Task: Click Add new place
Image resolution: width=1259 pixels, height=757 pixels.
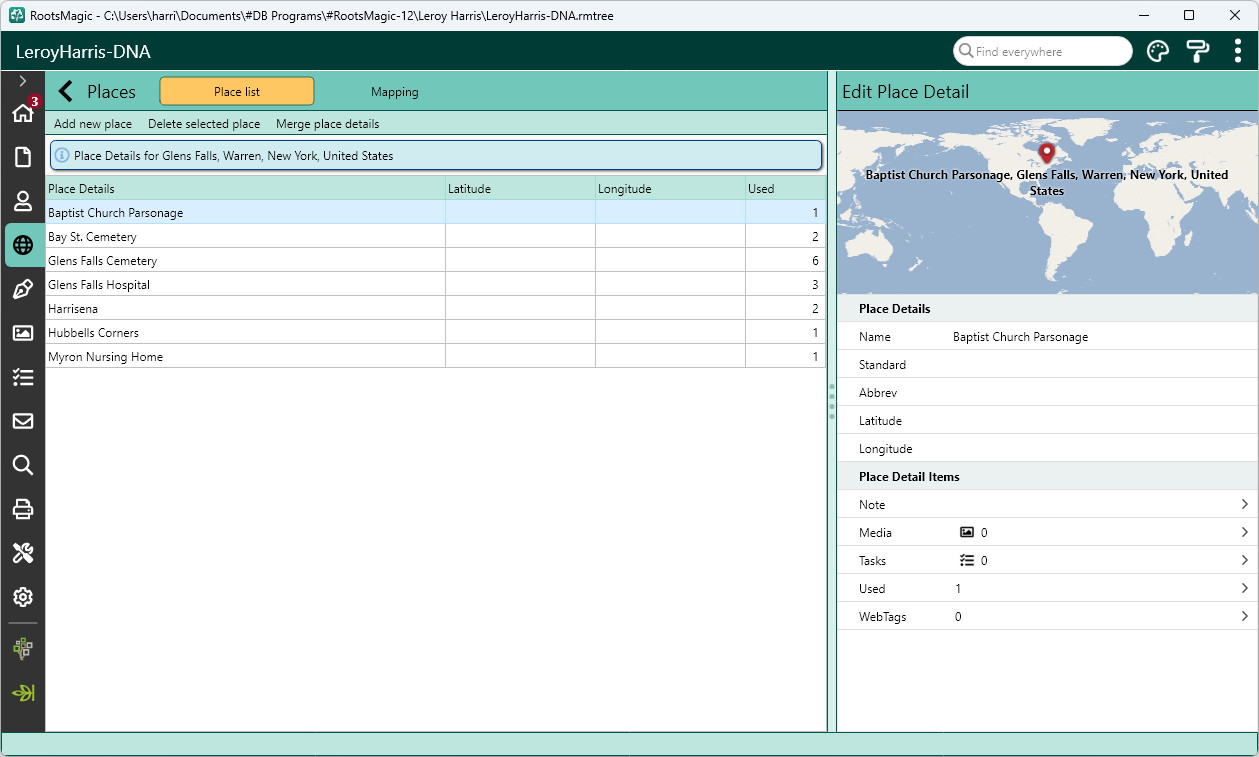Action: point(93,124)
